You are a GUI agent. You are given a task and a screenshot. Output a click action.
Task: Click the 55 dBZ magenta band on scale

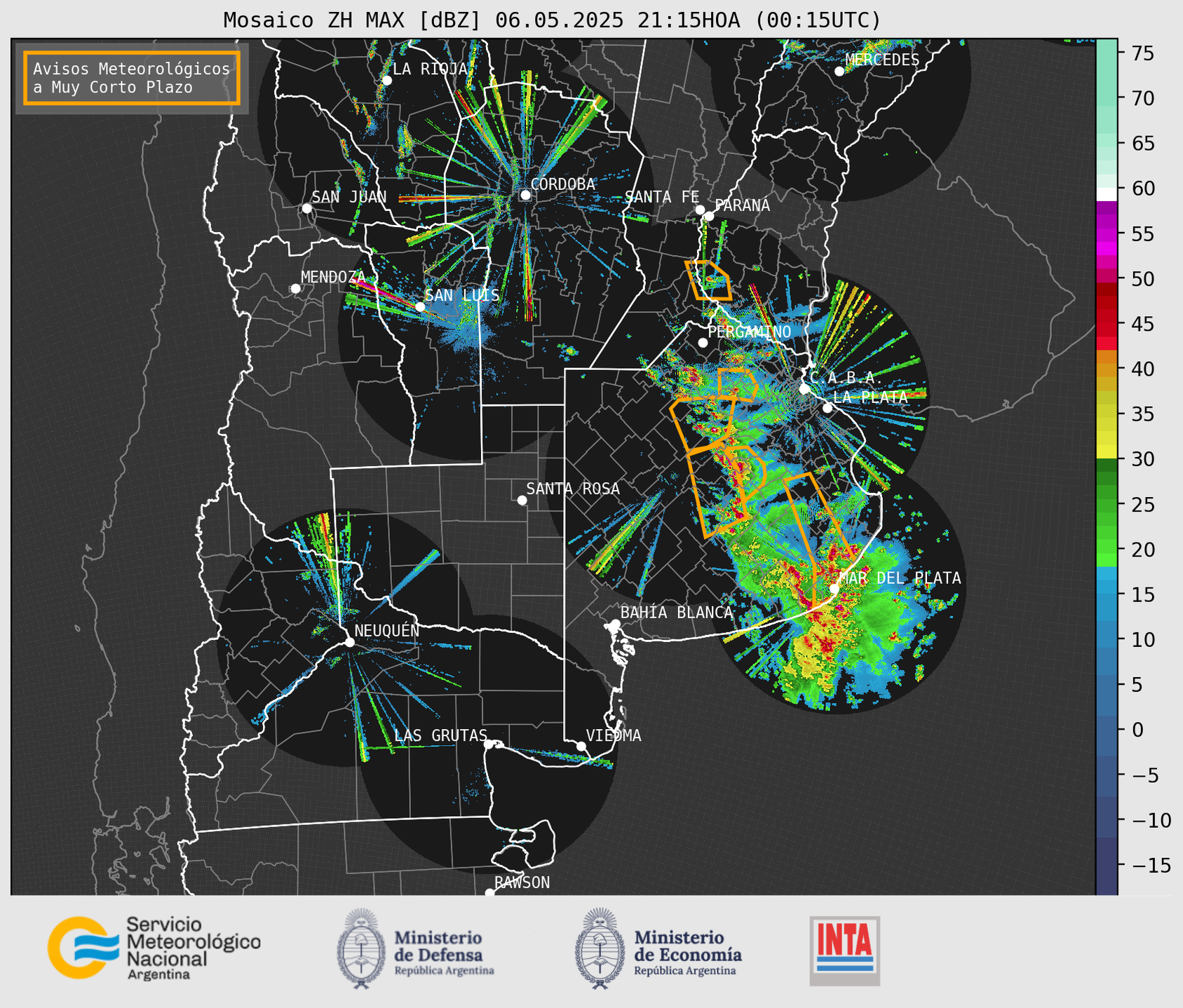point(1107,233)
